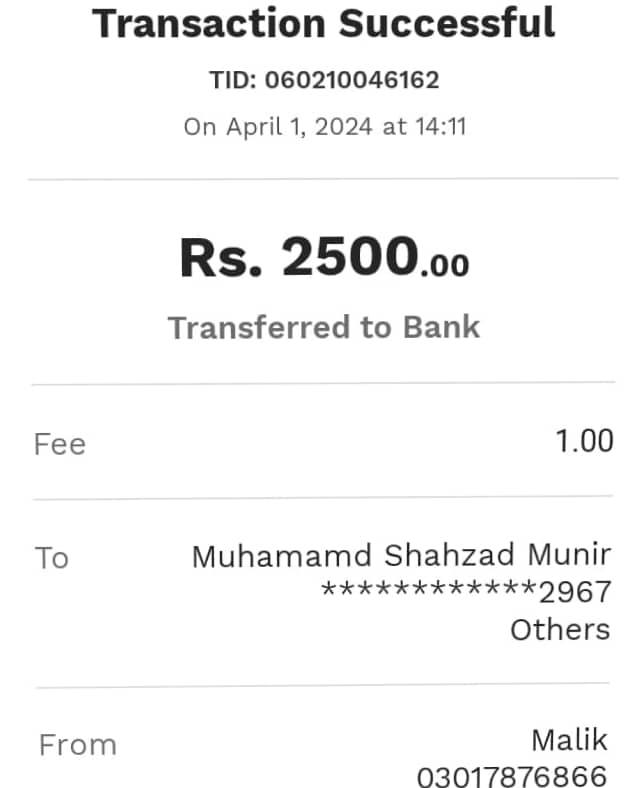Select the TID number 060210046162

pos(352,79)
